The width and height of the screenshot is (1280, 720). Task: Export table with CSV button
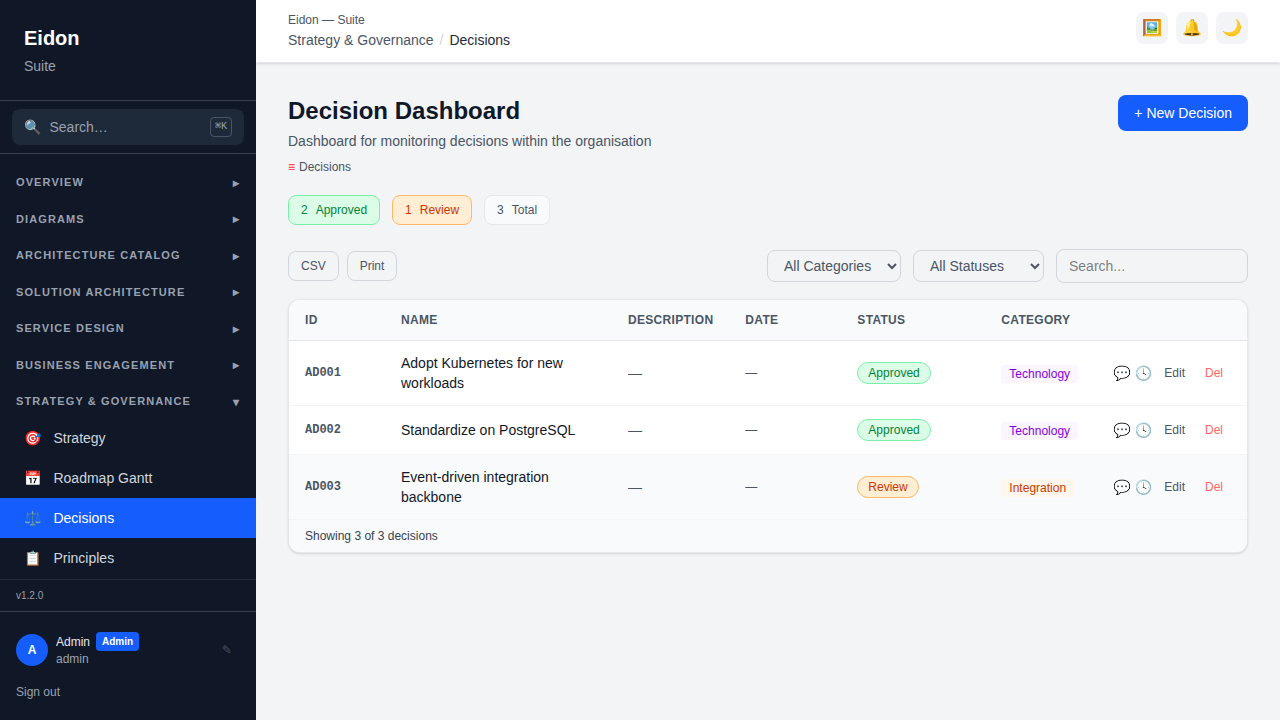313,266
